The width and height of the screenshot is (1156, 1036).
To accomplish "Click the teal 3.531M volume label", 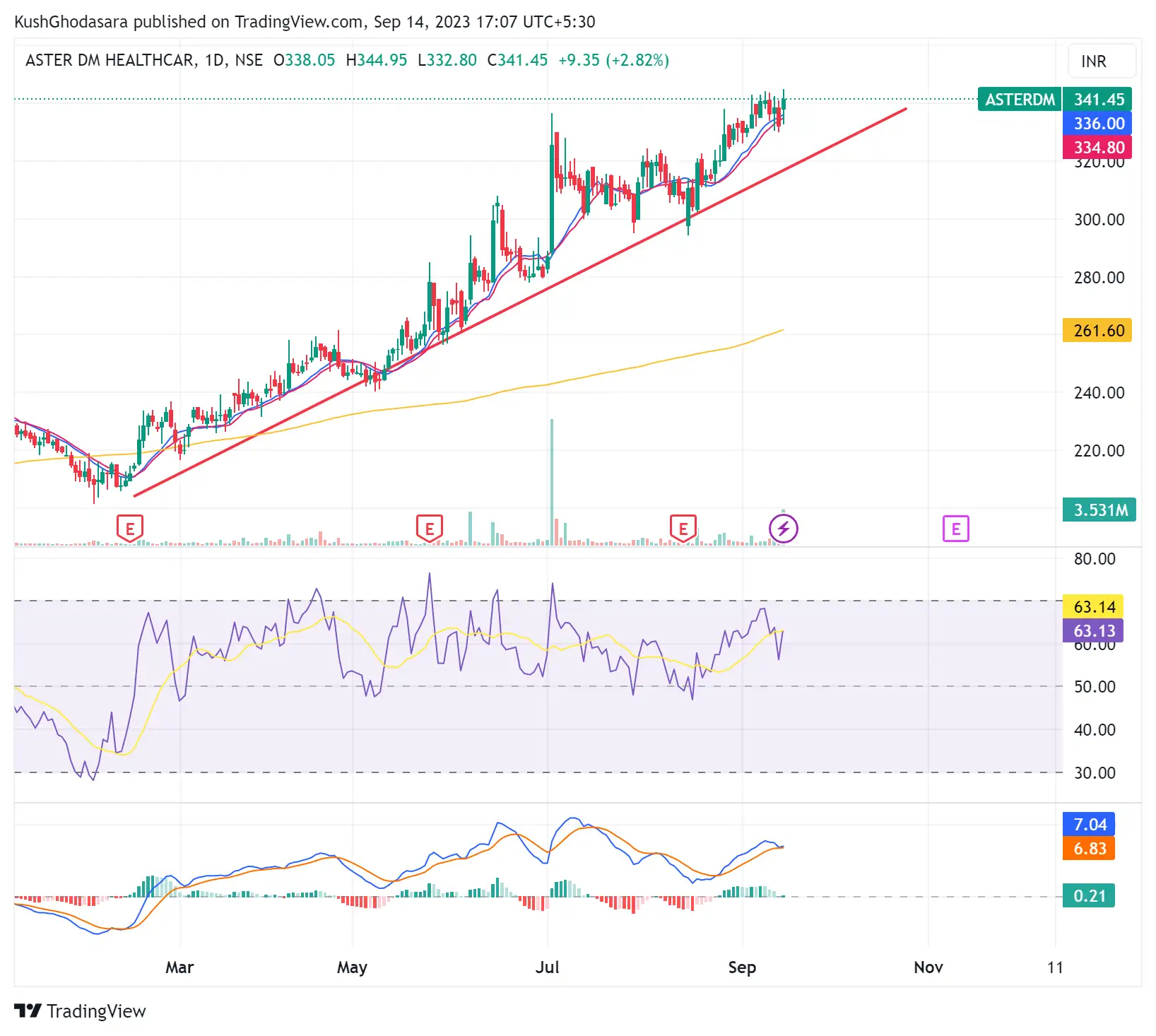I will [x=1097, y=510].
